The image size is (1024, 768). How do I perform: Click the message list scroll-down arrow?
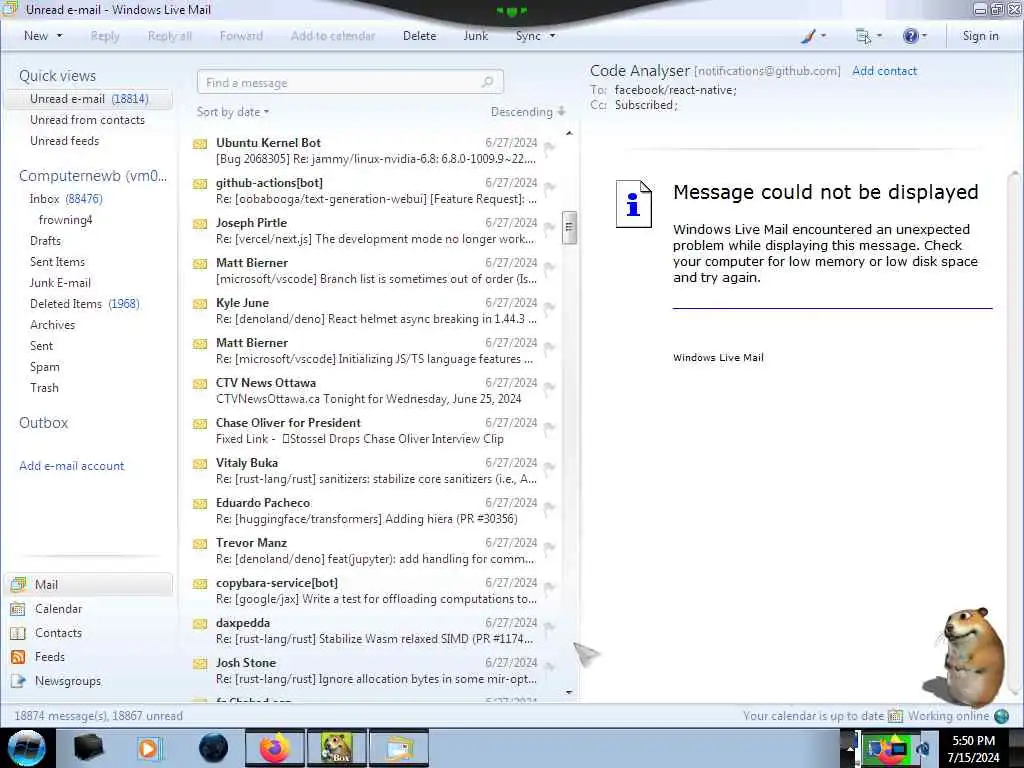click(569, 692)
